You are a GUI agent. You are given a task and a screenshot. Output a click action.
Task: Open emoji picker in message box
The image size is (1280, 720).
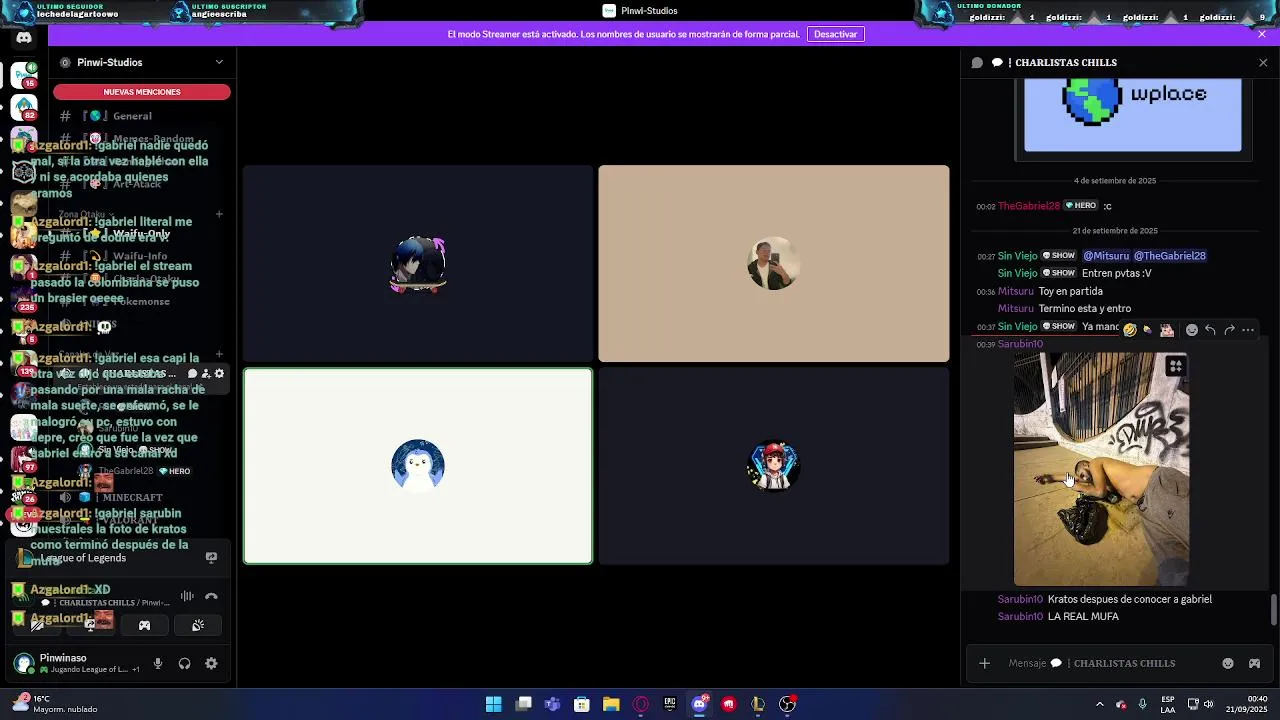(x=1228, y=663)
